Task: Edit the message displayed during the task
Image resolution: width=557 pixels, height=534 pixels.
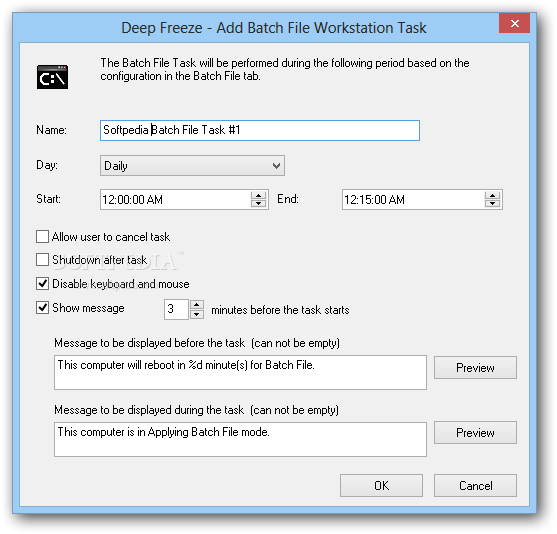Action: point(240,439)
